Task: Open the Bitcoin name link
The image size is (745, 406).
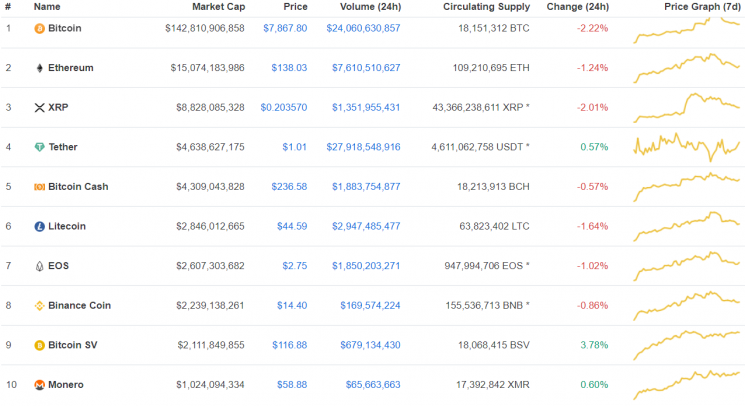Action: (x=65, y=28)
